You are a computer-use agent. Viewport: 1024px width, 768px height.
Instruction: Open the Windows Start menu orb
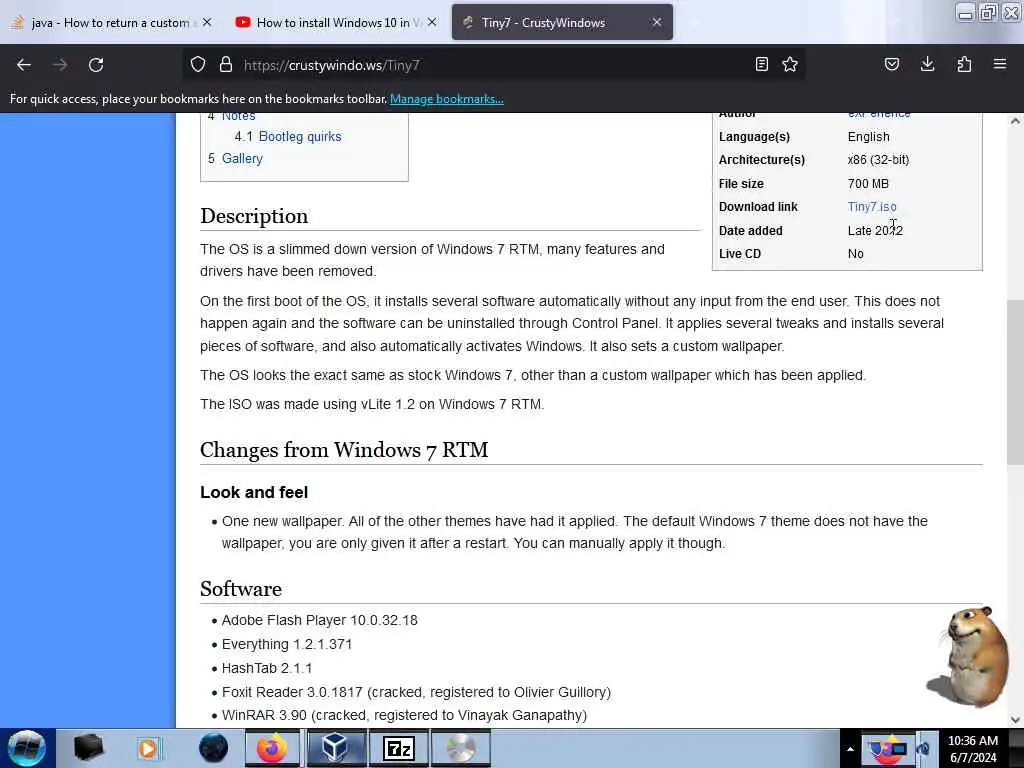(27, 748)
